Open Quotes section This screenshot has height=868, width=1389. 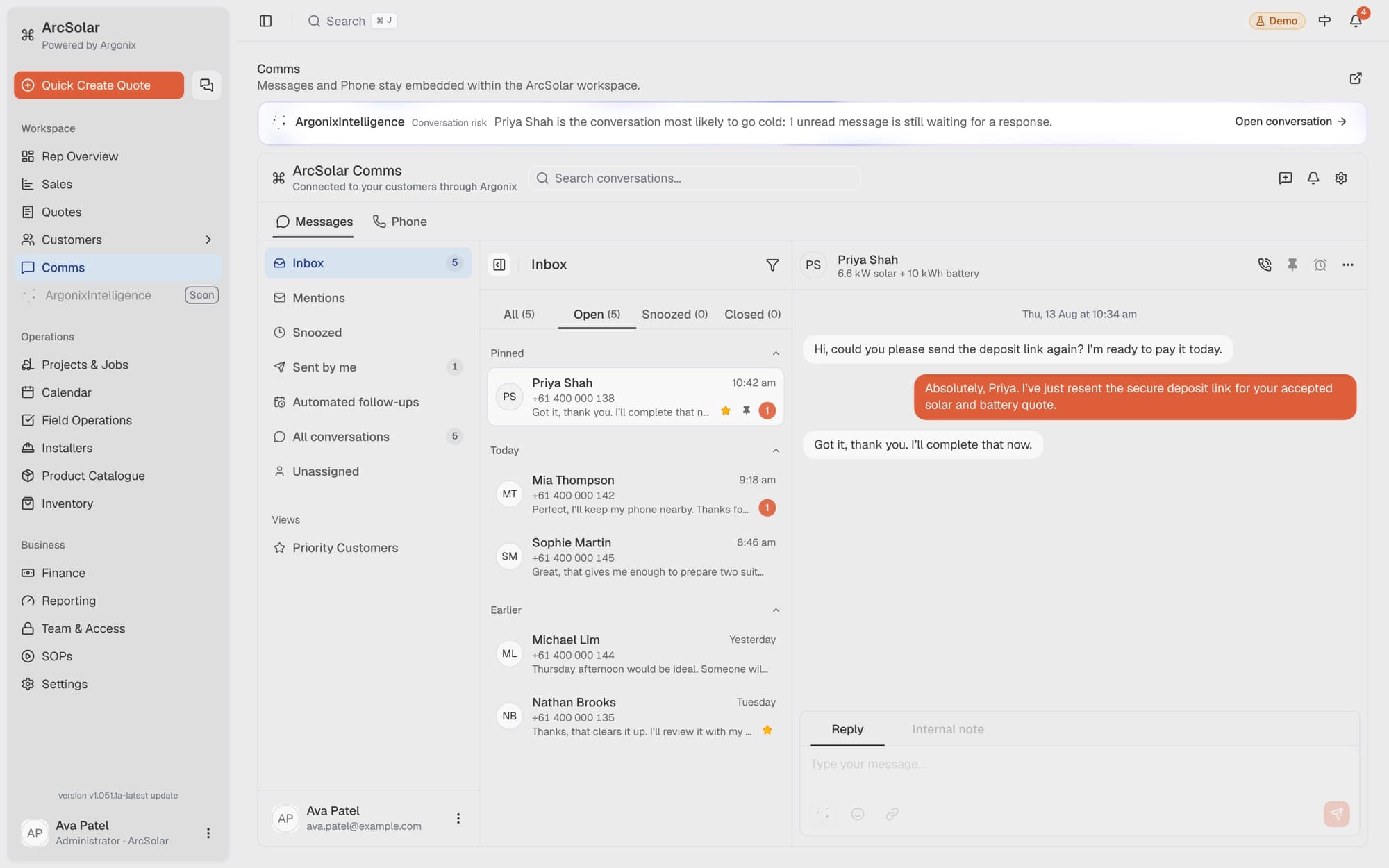(118, 212)
